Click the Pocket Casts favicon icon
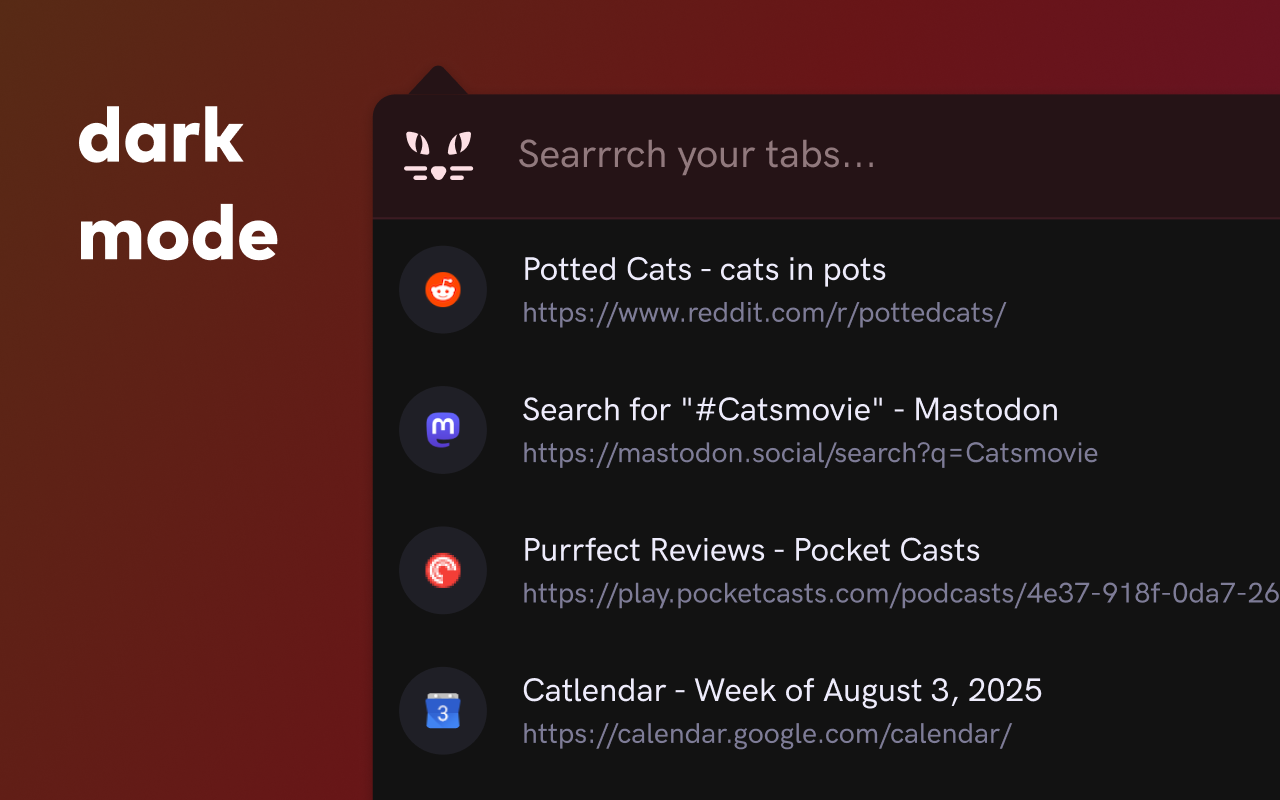This screenshot has height=800, width=1280. point(442,571)
